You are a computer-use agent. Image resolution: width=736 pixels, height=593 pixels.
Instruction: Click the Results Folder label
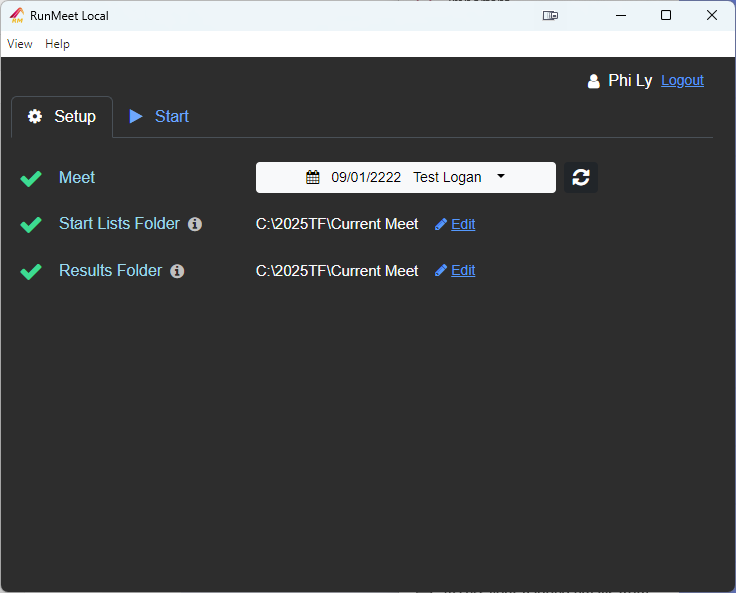click(110, 270)
